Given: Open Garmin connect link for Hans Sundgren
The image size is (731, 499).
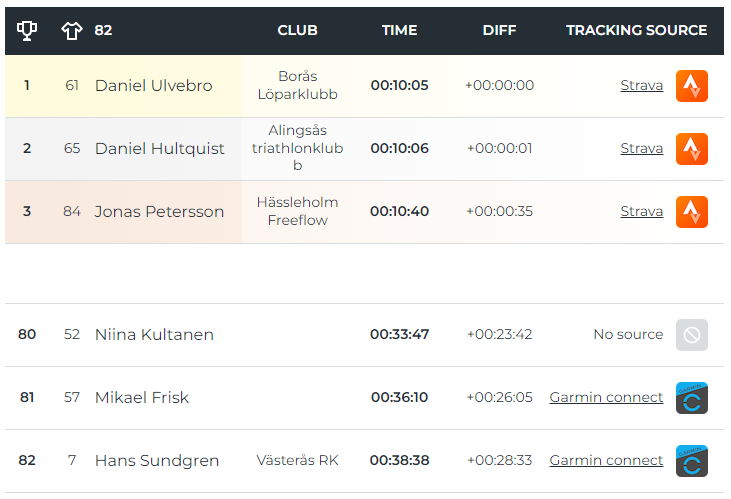Looking at the screenshot, I should click(x=606, y=460).
